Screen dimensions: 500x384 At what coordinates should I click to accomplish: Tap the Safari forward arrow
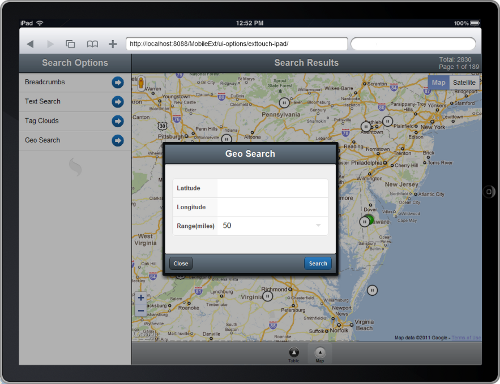(50, 44)
